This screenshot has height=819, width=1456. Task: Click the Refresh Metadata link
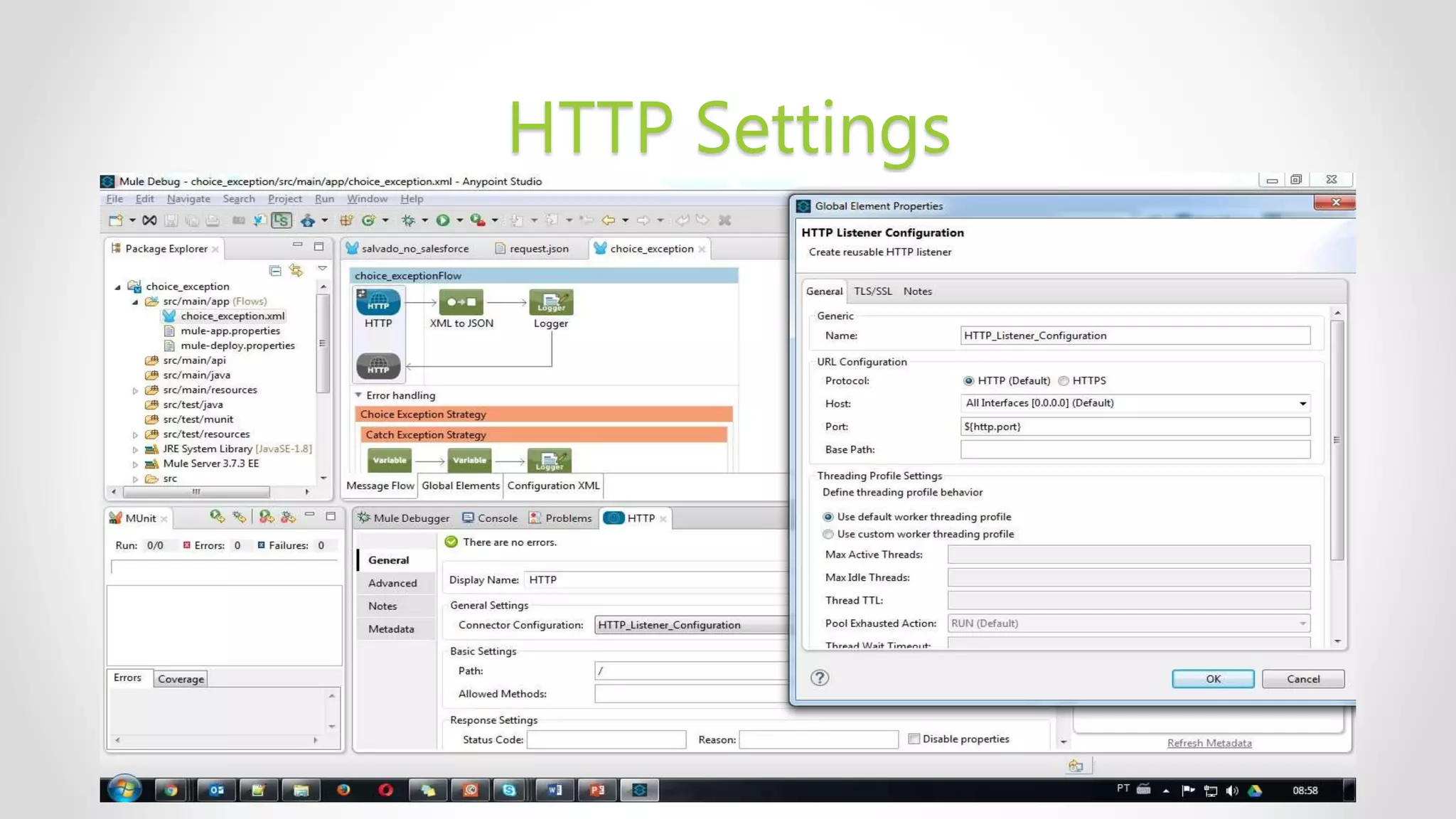click(x=1209, y=743)
